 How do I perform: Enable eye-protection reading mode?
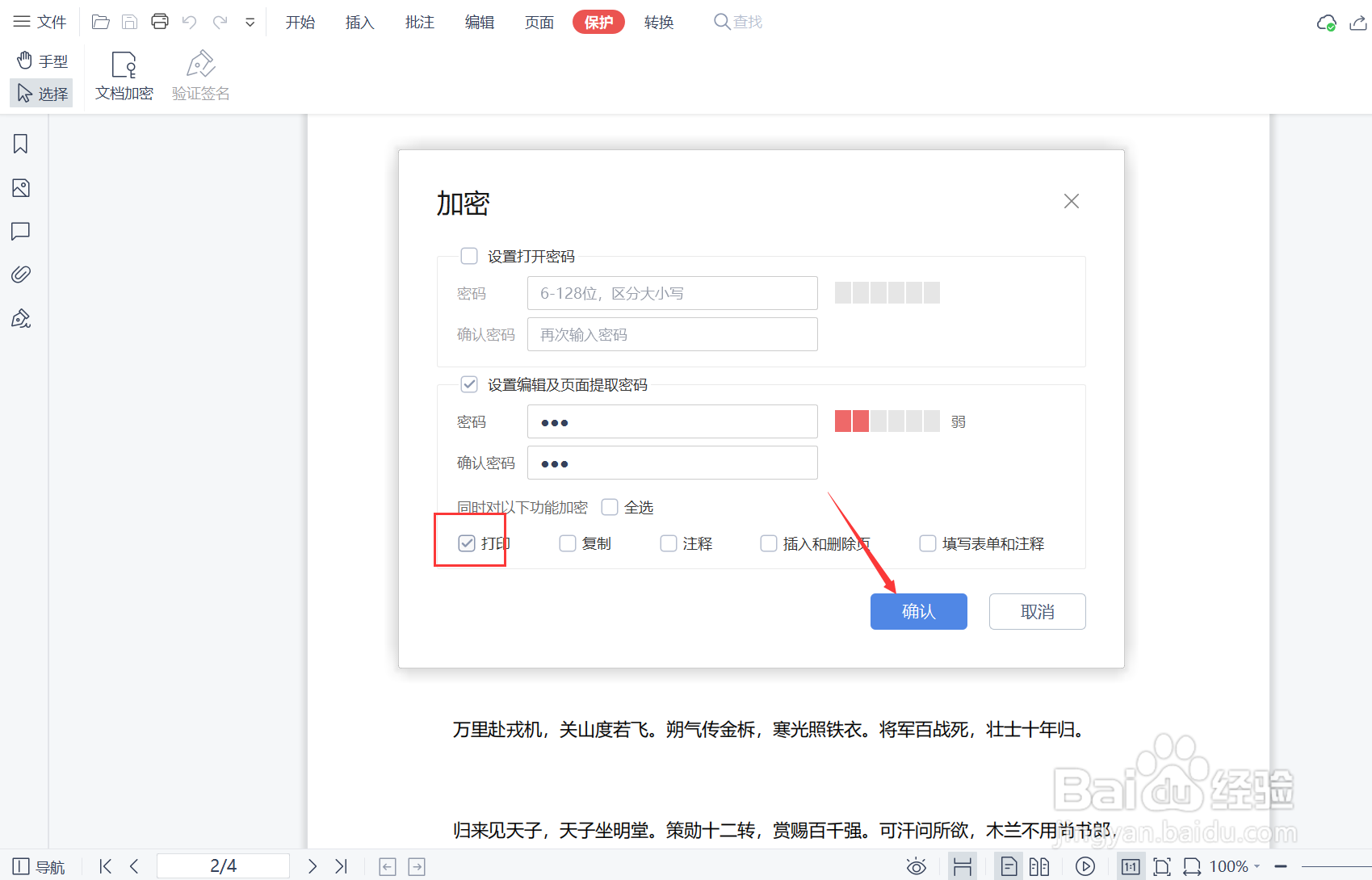coord(916,865)
